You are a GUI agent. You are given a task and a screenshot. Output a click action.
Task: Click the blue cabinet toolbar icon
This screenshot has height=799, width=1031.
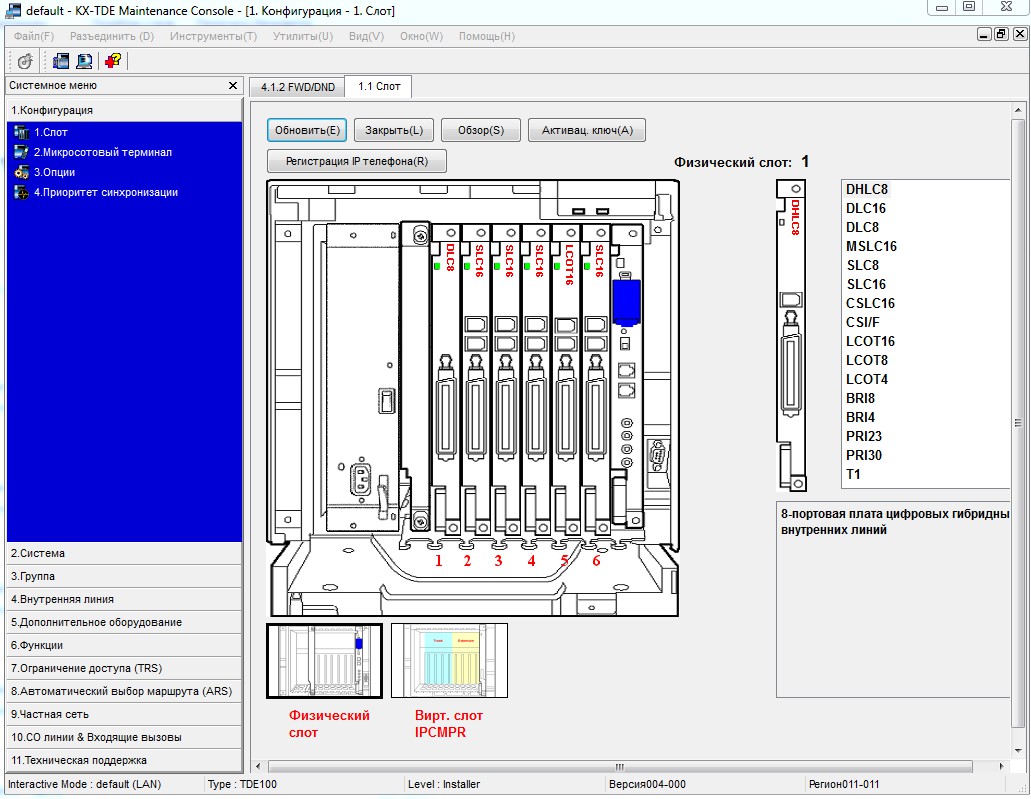click(61, 61)
